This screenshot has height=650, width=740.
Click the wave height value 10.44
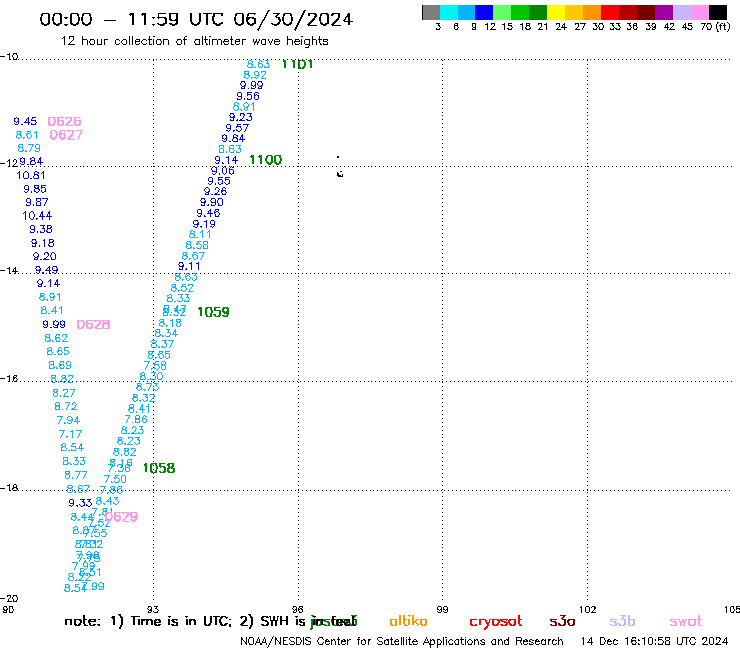[37, 216]
